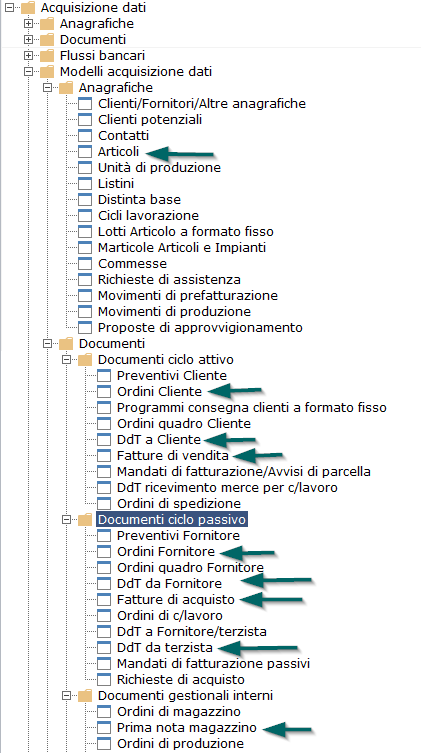Select DdT a Cliente entry
Viewport: 421px width, 753px height.
[158, 439]
